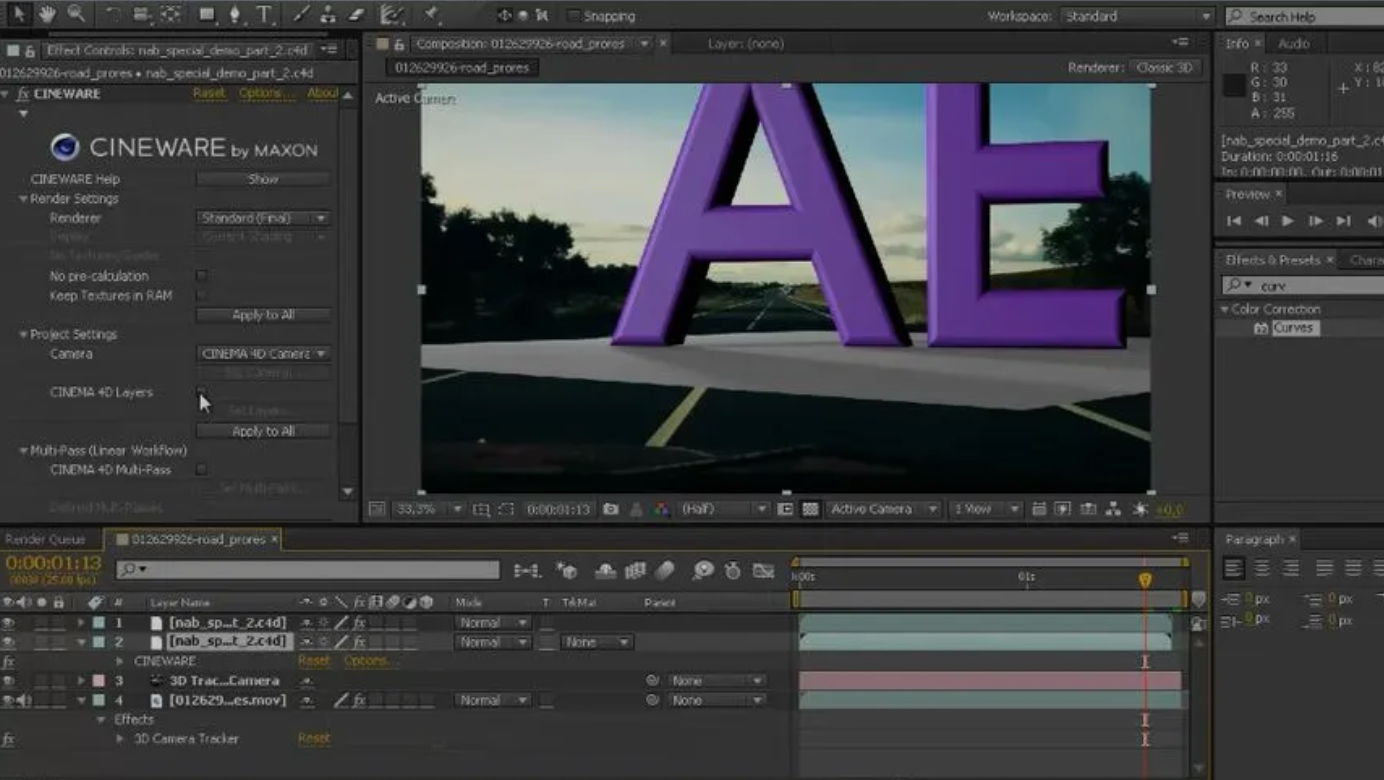The width and height of the screenshot is (1384, 780).
Task: Open the Renderer dropdown in CINEWARE
Action: click(264, 217)
